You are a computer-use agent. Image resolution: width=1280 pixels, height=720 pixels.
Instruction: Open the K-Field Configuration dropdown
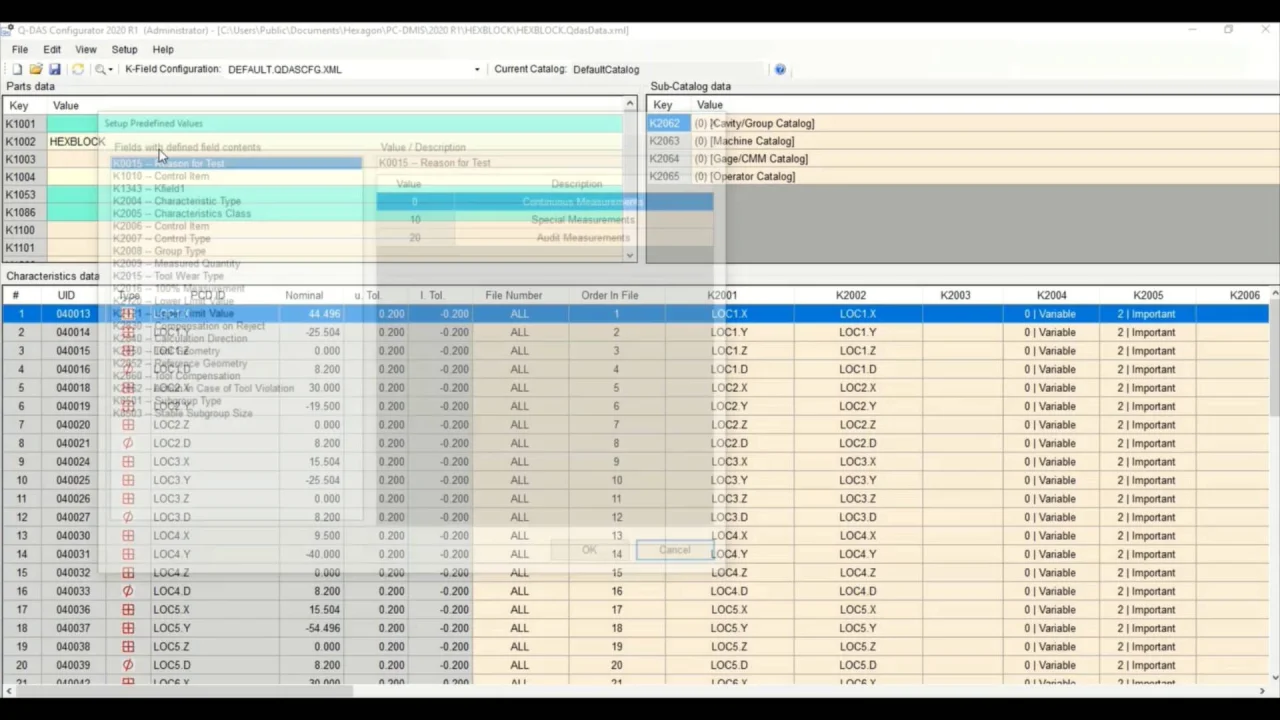coord(477,69)
